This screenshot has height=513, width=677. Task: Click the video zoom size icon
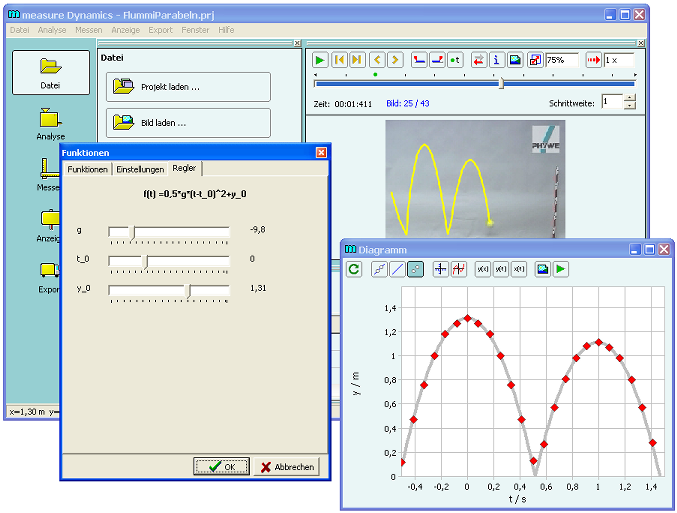[535, 60]
